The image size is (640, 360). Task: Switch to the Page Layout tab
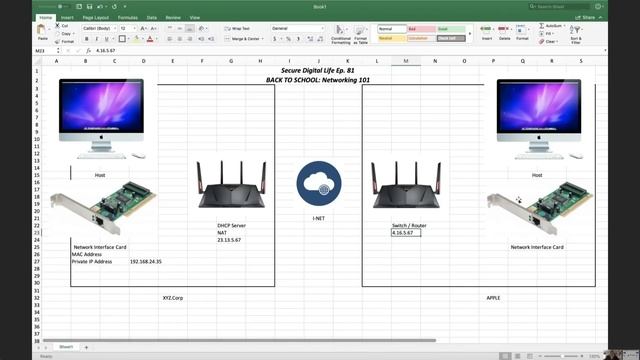pos(96,18)
